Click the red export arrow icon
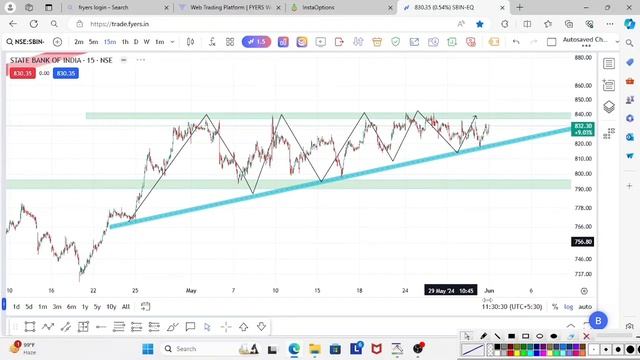Image resolution: width=640 pixels, height=360 pixels. tap(339, 42)
